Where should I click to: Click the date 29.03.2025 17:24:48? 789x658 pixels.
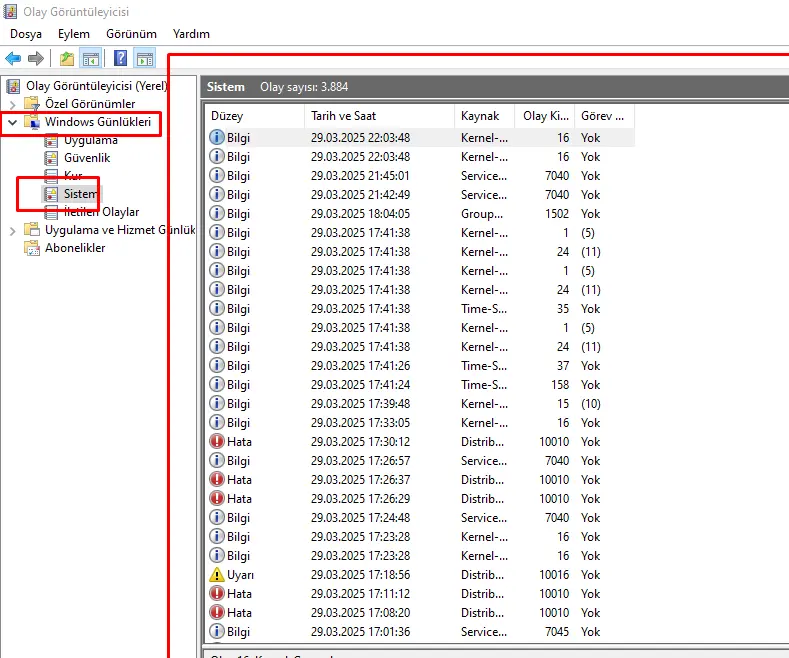point(360,518)
